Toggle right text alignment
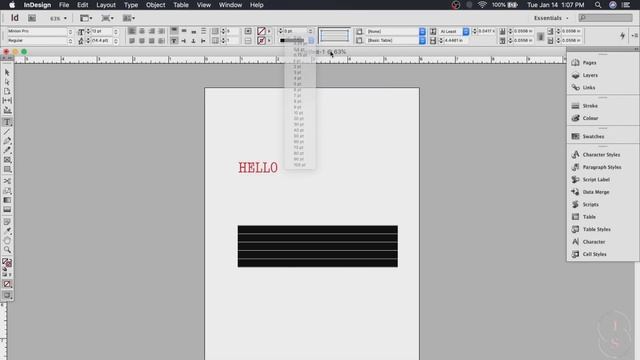Screen dimensions: 640x360 coord(151,31)
